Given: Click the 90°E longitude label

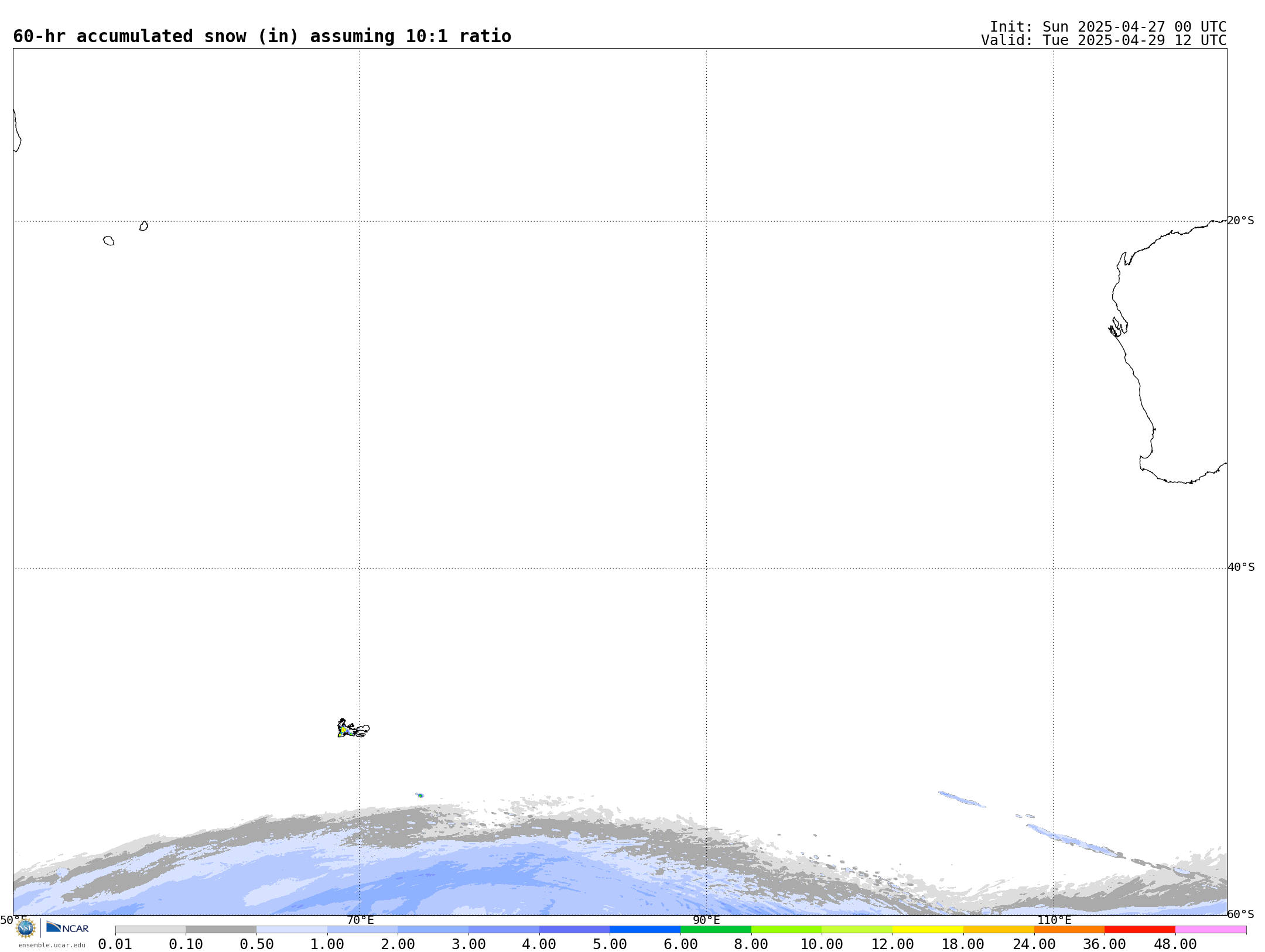Looking at the screenshot, I should pyautogui.click(x=706, y=920).
